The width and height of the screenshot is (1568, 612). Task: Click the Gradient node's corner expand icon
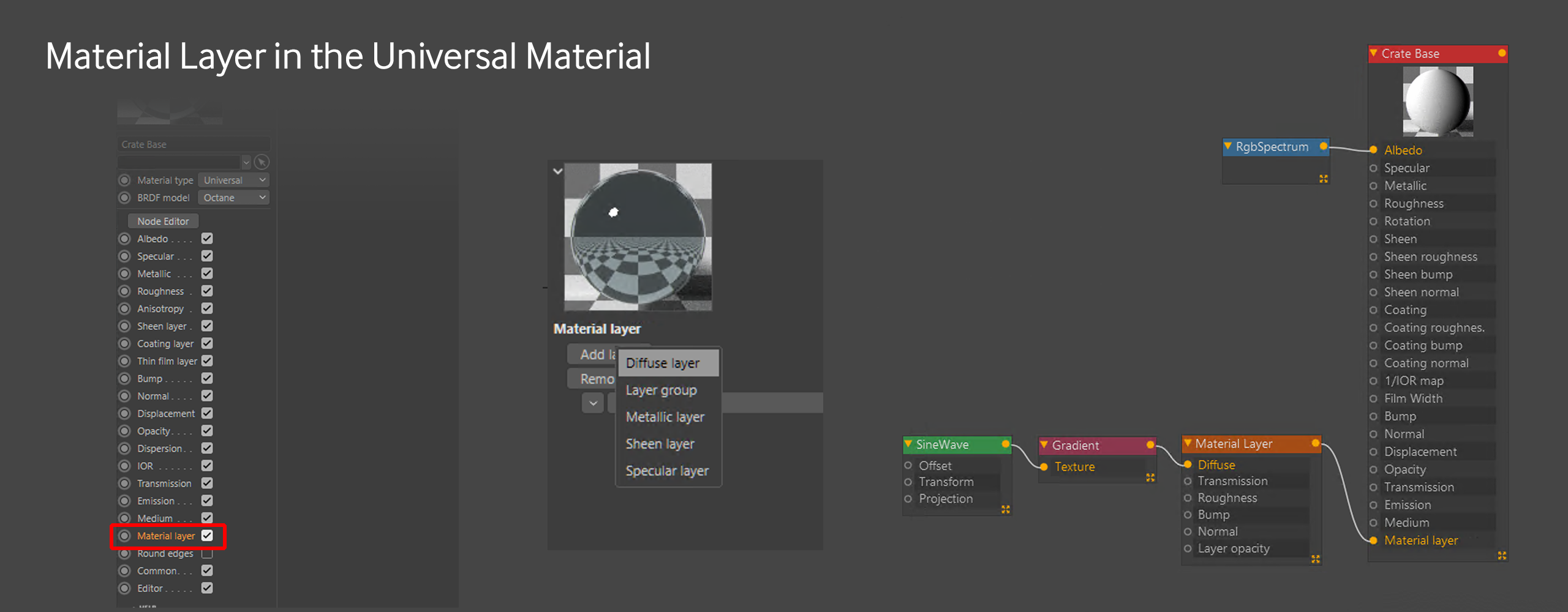point(1150,477)
